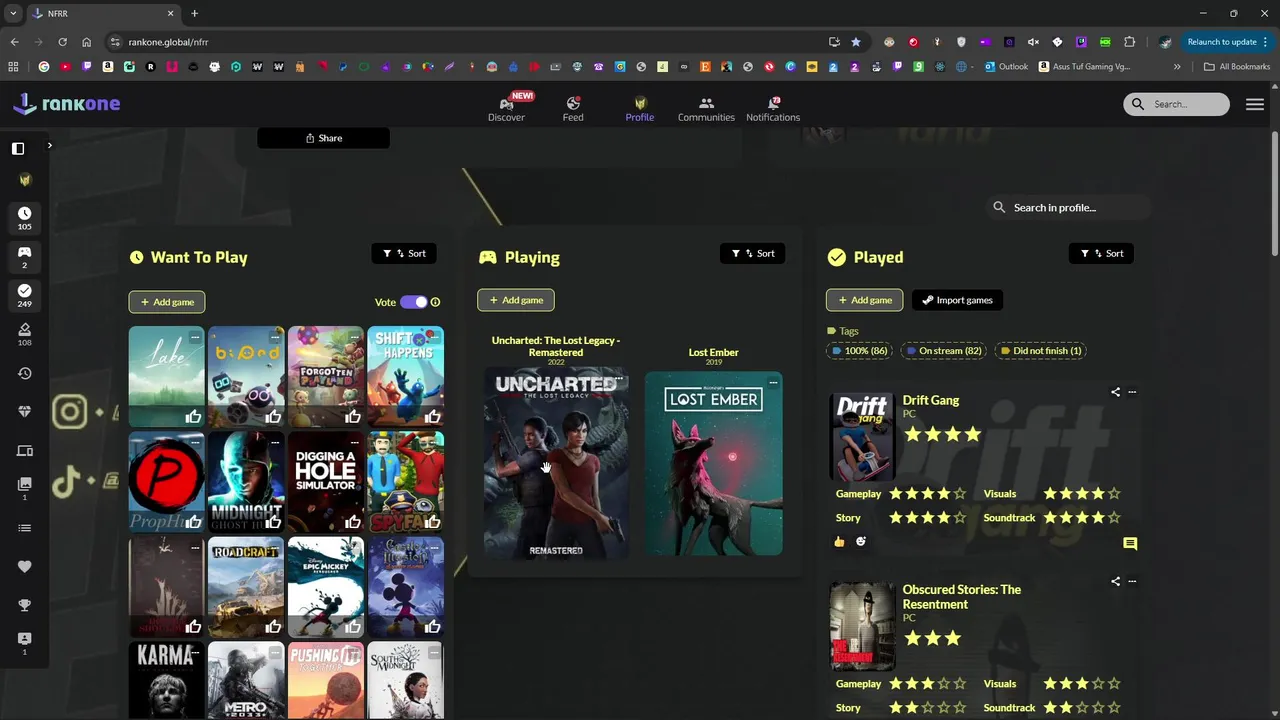Open three-dot menu on Uncharted cover

coord(620,380)
